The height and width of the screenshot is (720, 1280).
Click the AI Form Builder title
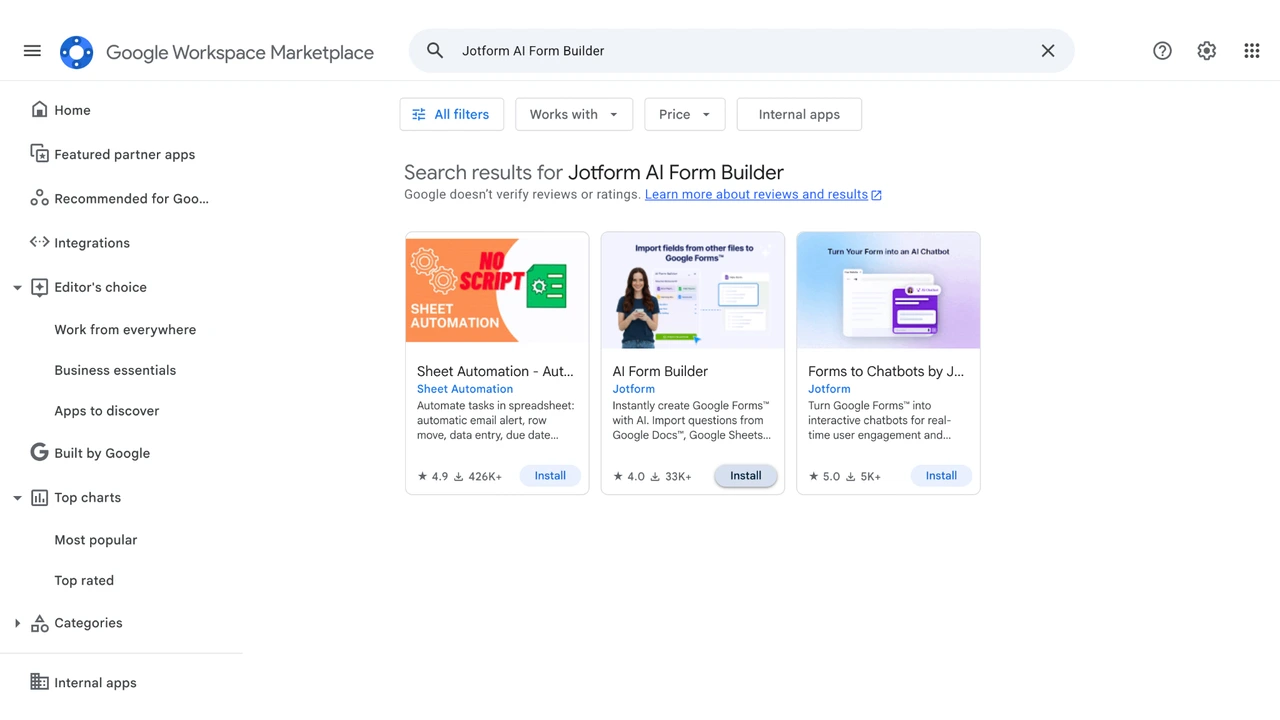tap(660, 371)
